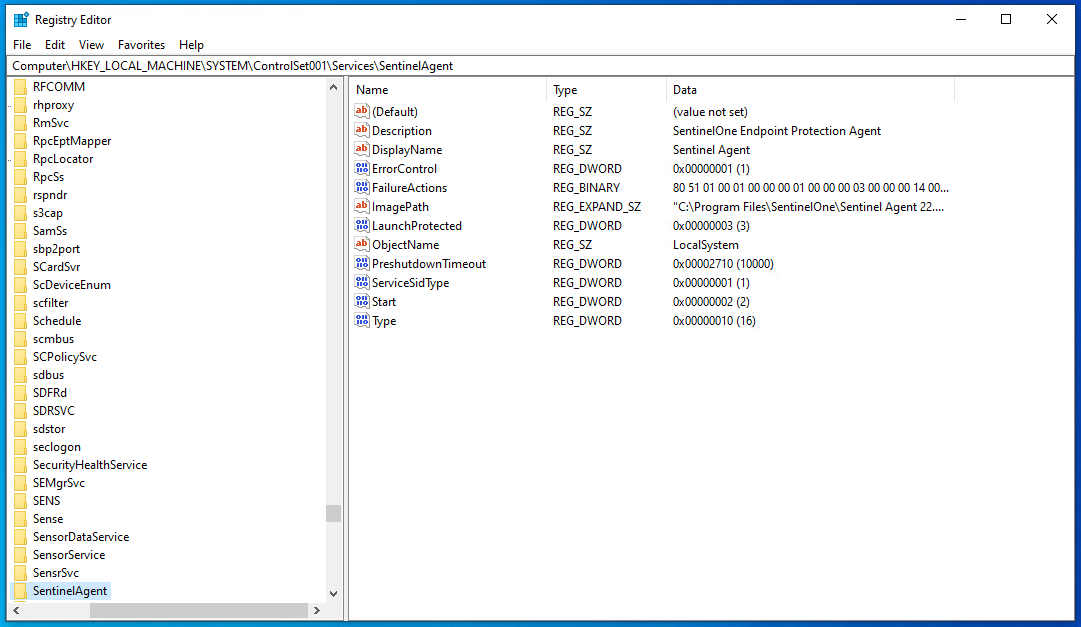Screen dimensions: 1081x627
Task: Click the REG_EXPAND_SZ type cell
Action: click(x=596, y=207)
